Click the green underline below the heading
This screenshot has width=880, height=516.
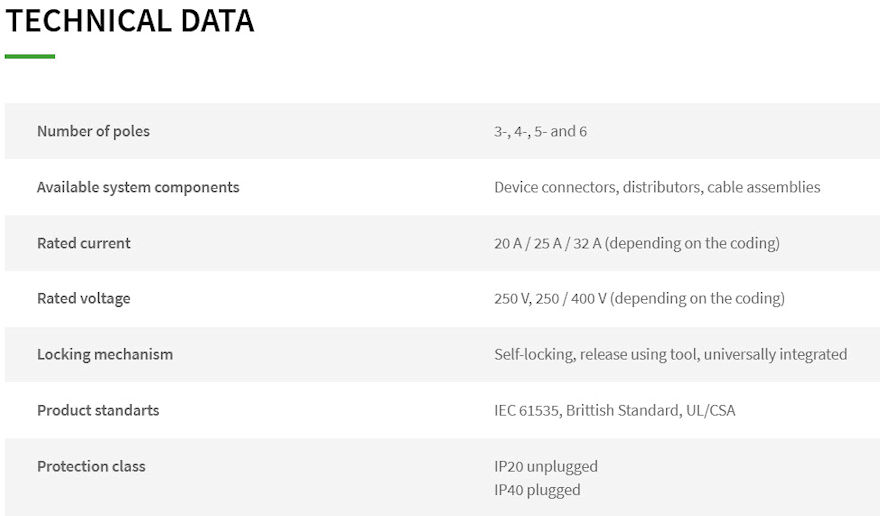click(30, 57)
